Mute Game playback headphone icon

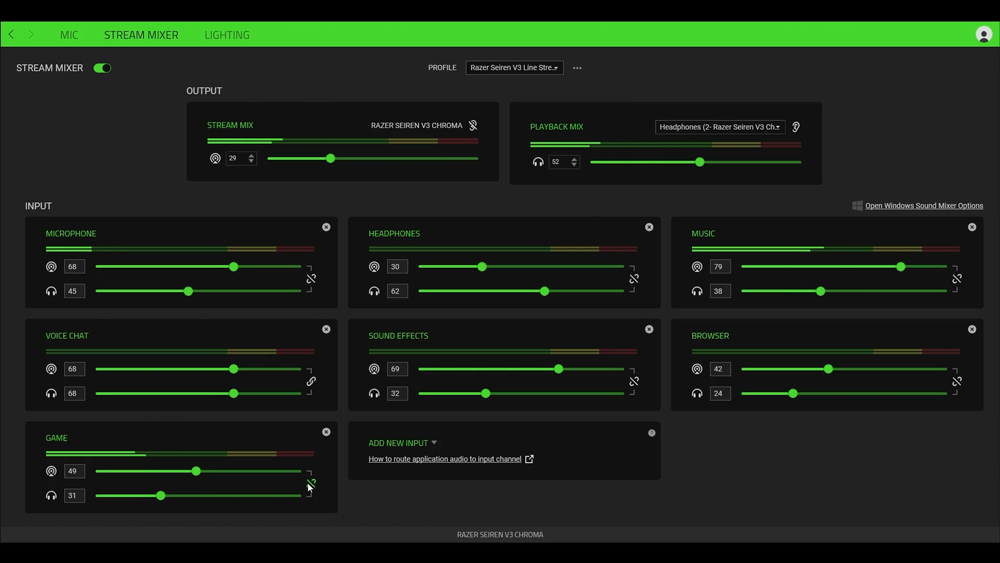pyautogui.click(x=51, y=495)
